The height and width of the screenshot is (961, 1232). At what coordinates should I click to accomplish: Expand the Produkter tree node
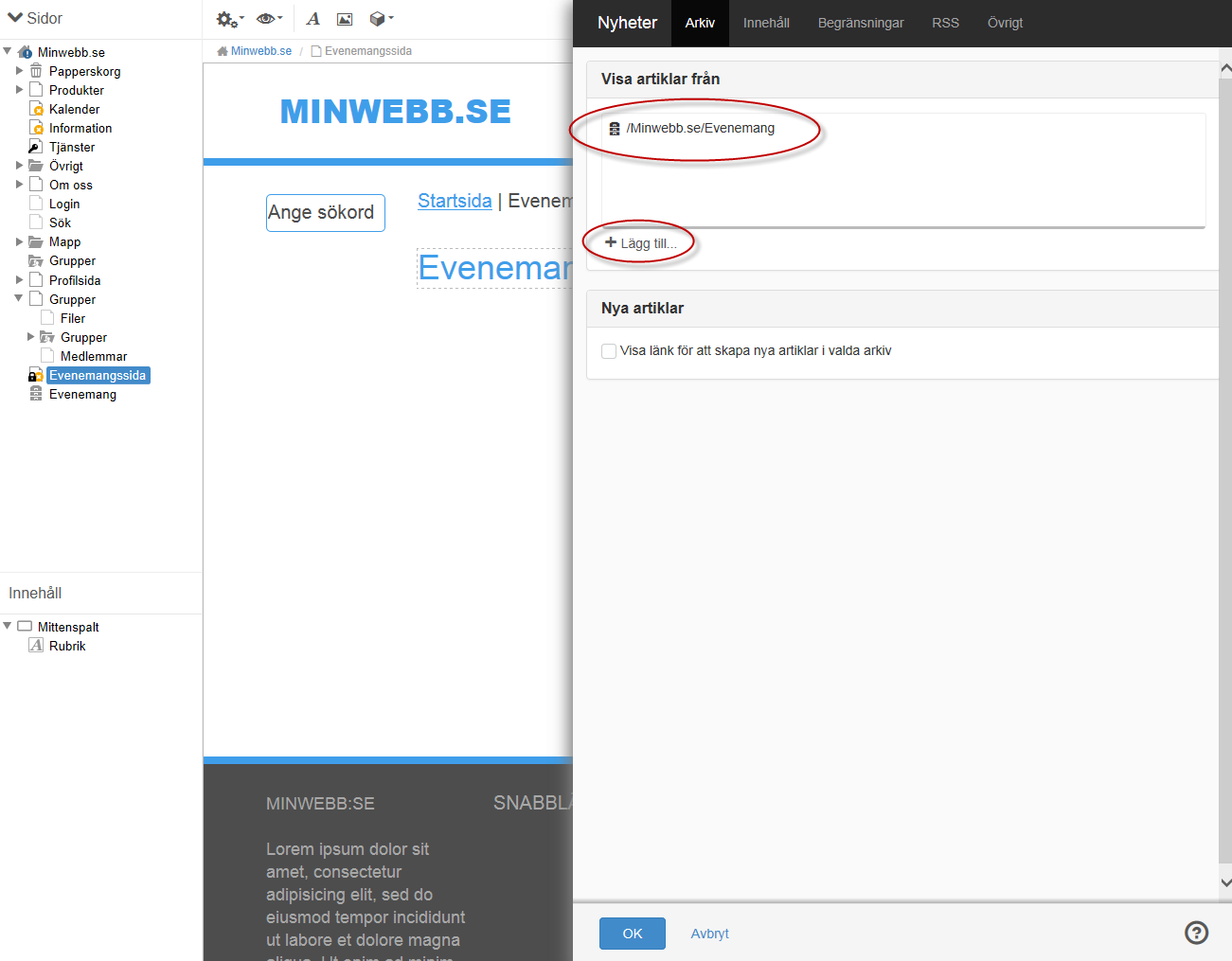click(x=19, y=89)
